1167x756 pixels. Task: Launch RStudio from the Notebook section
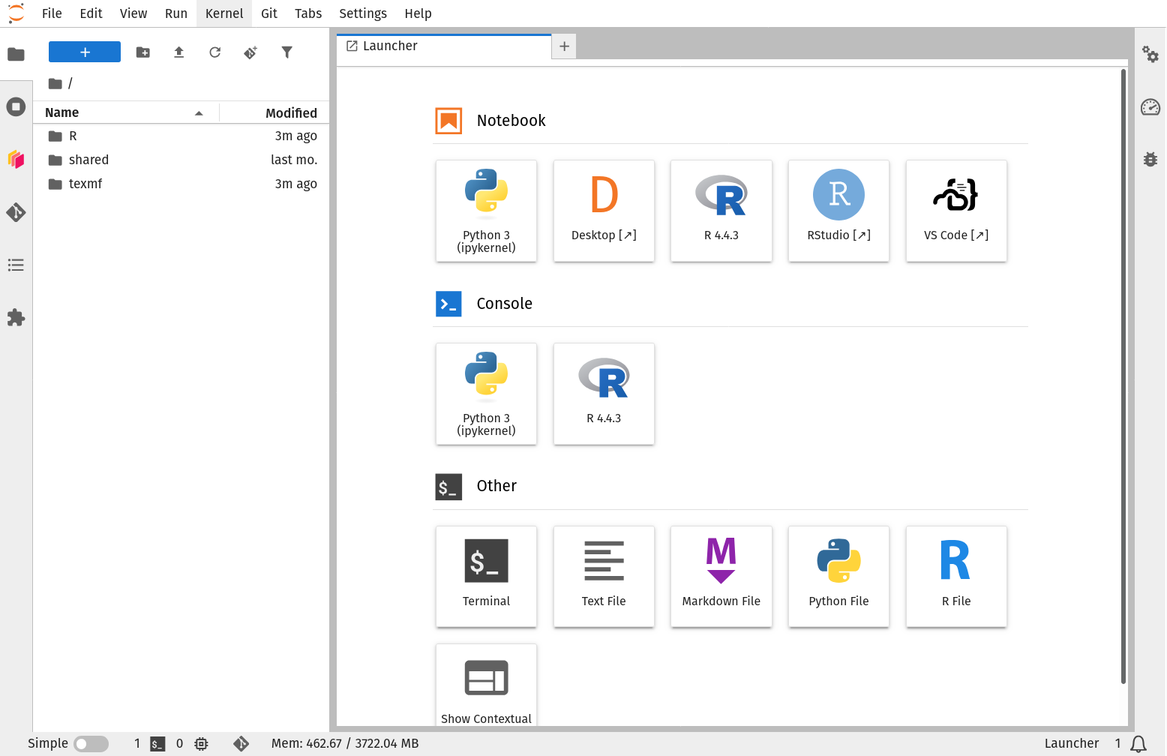pyautogui.click(x=838, y=211)
